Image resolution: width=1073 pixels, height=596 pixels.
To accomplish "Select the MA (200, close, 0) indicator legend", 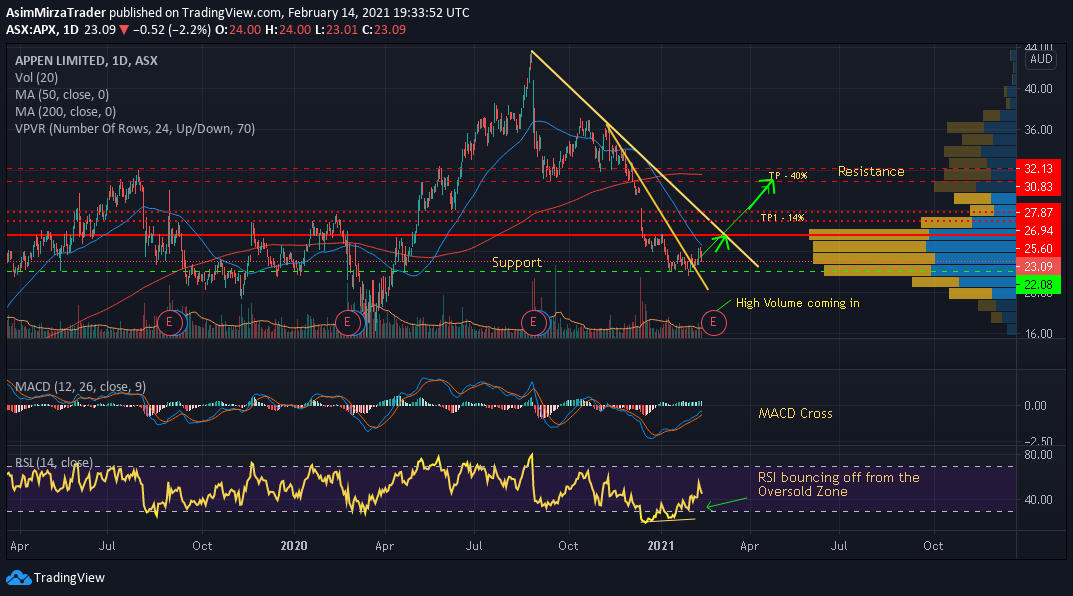I will coord(65,112).
